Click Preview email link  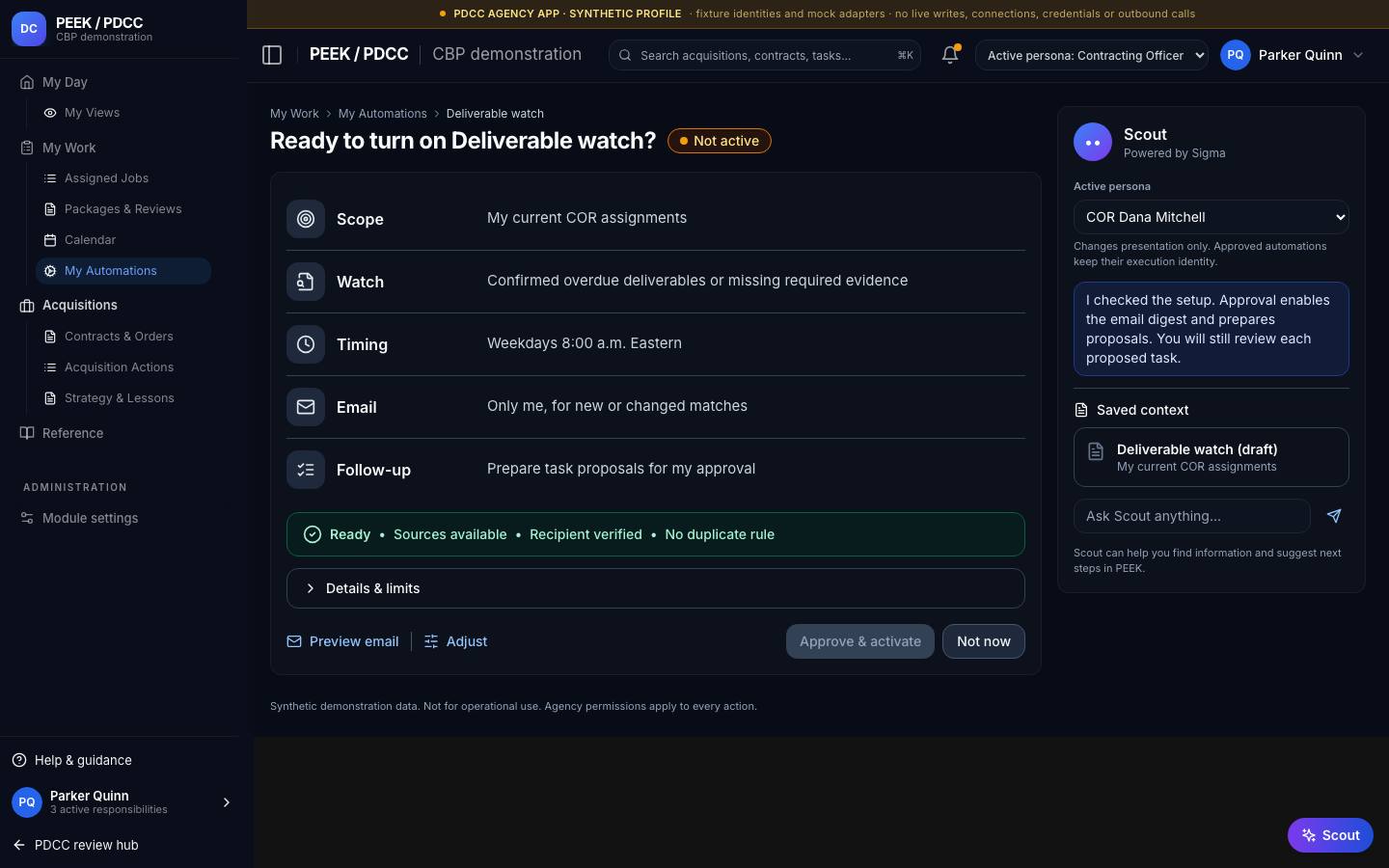(x=343, y=641)
